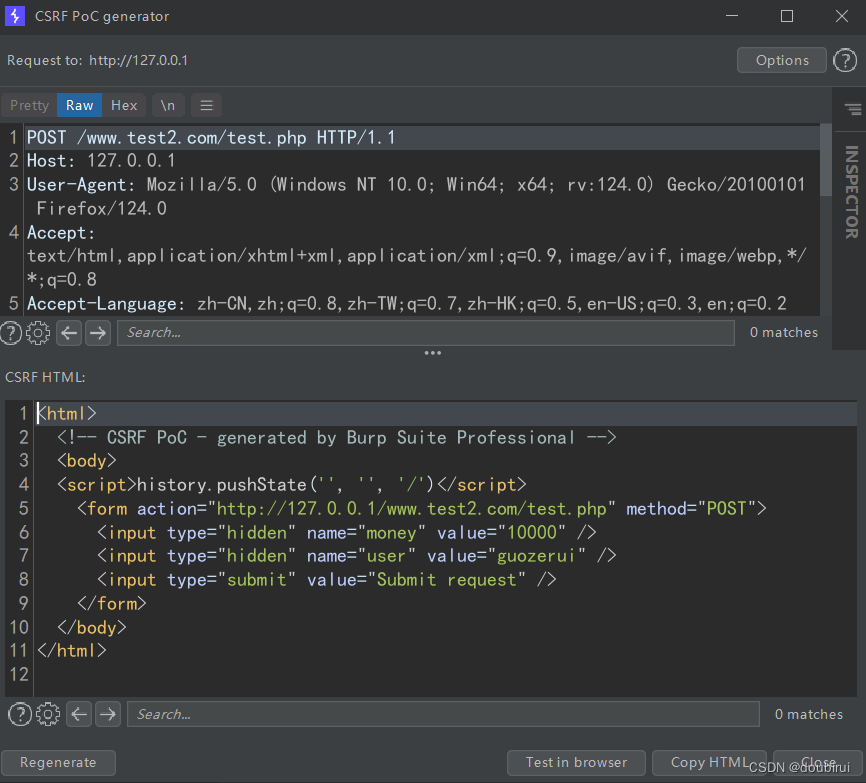Click the 'Accept-Language:' header line

click(406, 304)
